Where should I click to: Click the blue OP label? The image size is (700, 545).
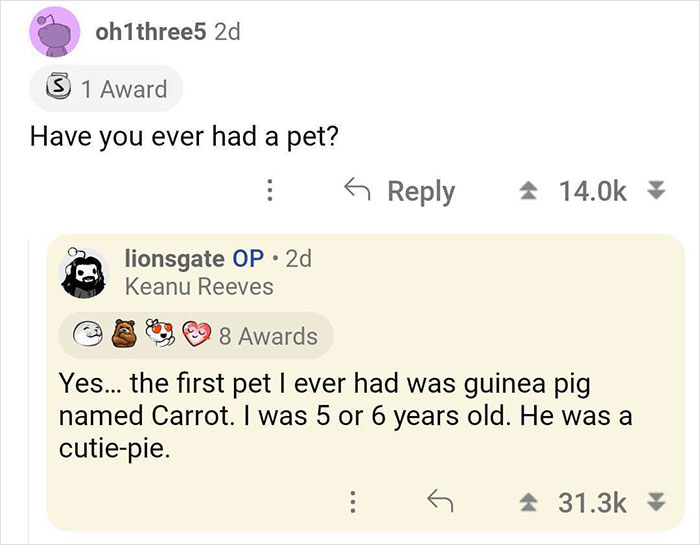coord(247,258)
